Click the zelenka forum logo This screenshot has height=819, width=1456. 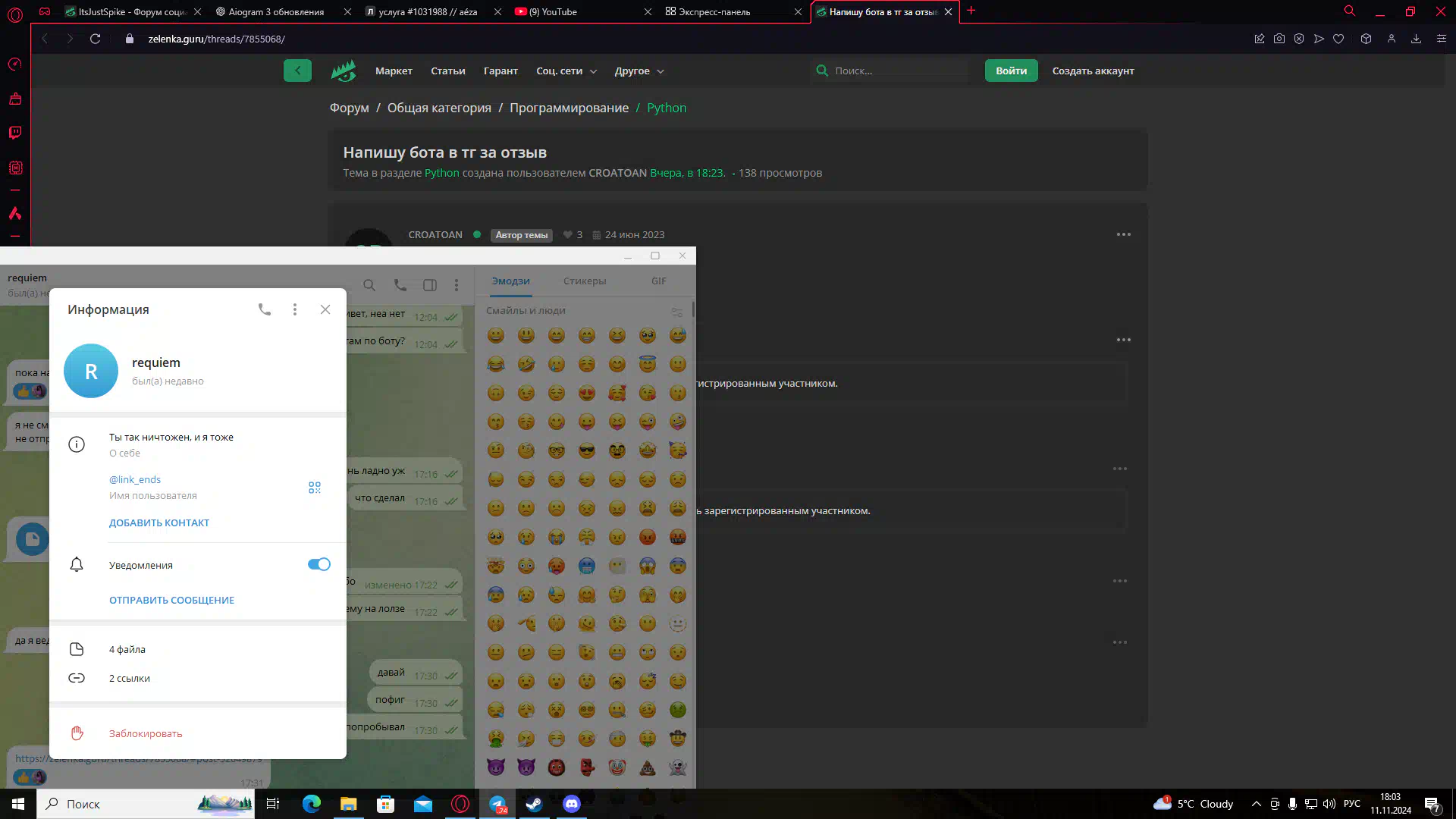pos(344,71)
